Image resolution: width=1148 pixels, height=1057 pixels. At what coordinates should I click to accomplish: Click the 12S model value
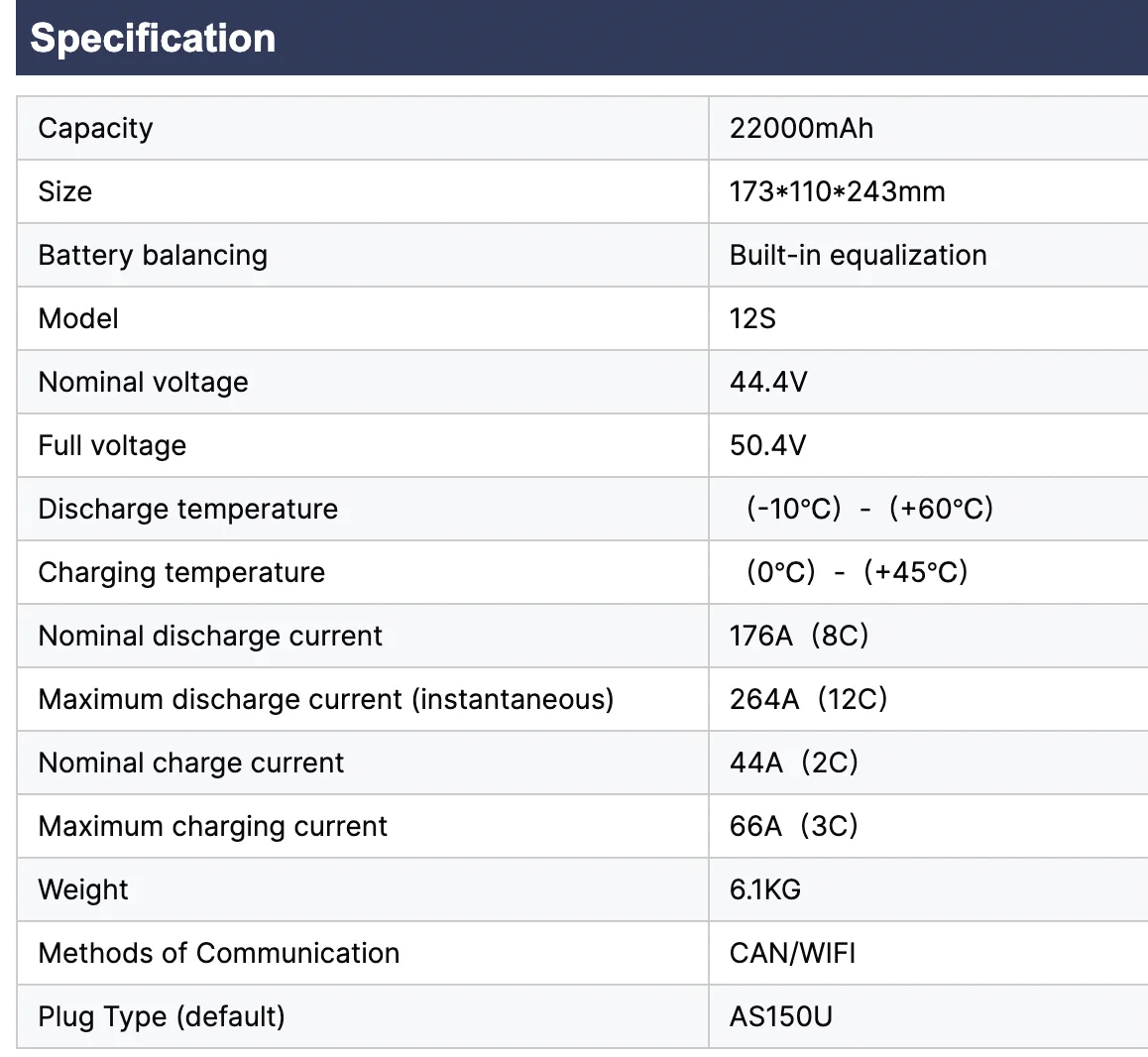[752, 318]
